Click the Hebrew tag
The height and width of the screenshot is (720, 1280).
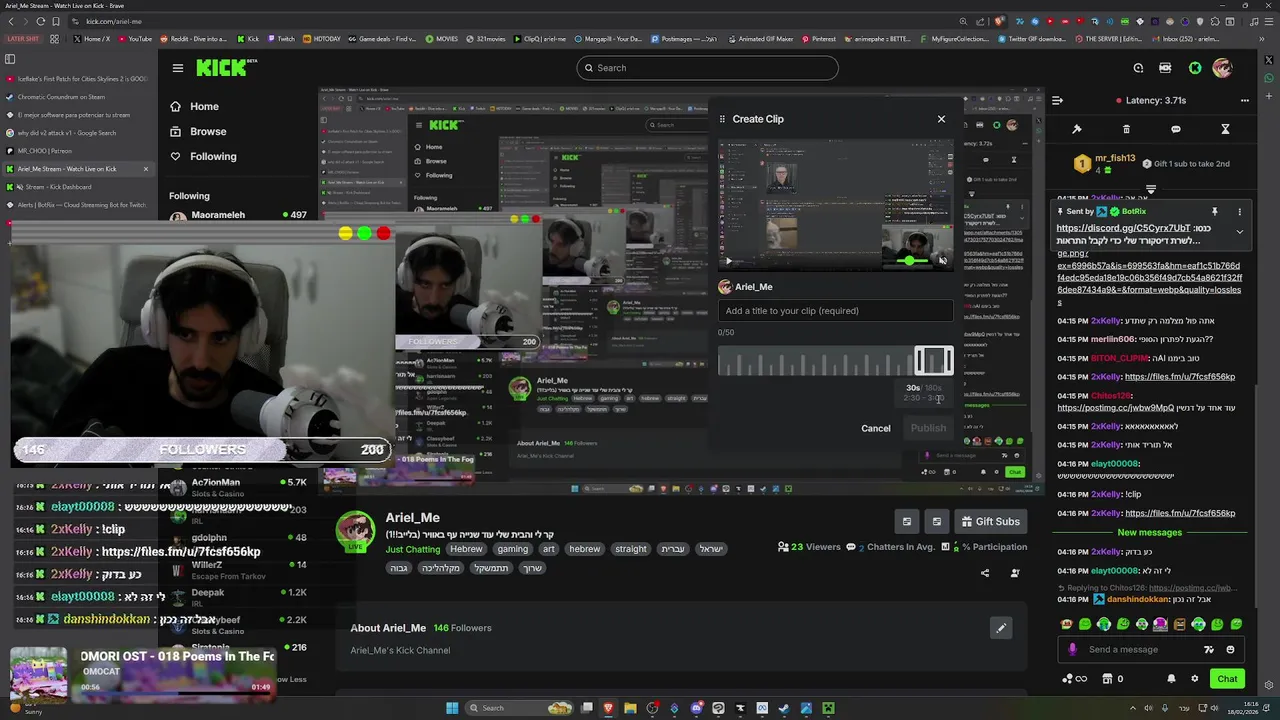[x=466, y=549]
